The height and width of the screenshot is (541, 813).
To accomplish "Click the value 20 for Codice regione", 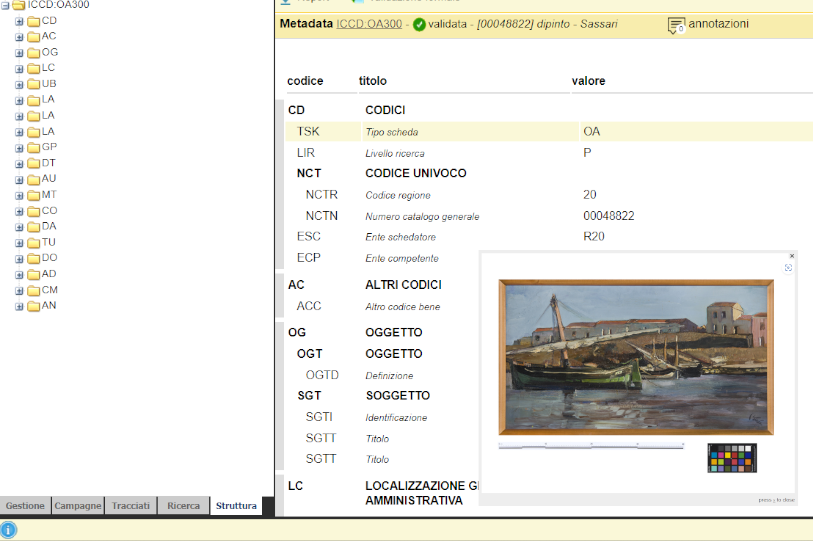I will click(590, 195).
